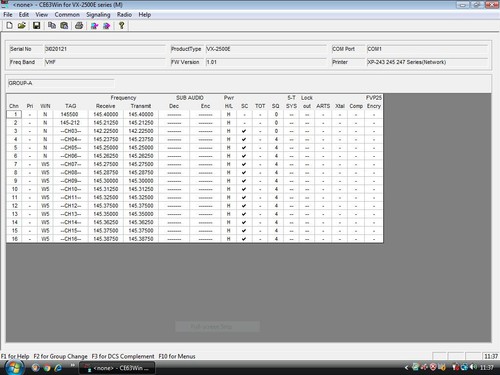
Task: Toggle the SC checkmark for channel 3
Action: (244, 131)
